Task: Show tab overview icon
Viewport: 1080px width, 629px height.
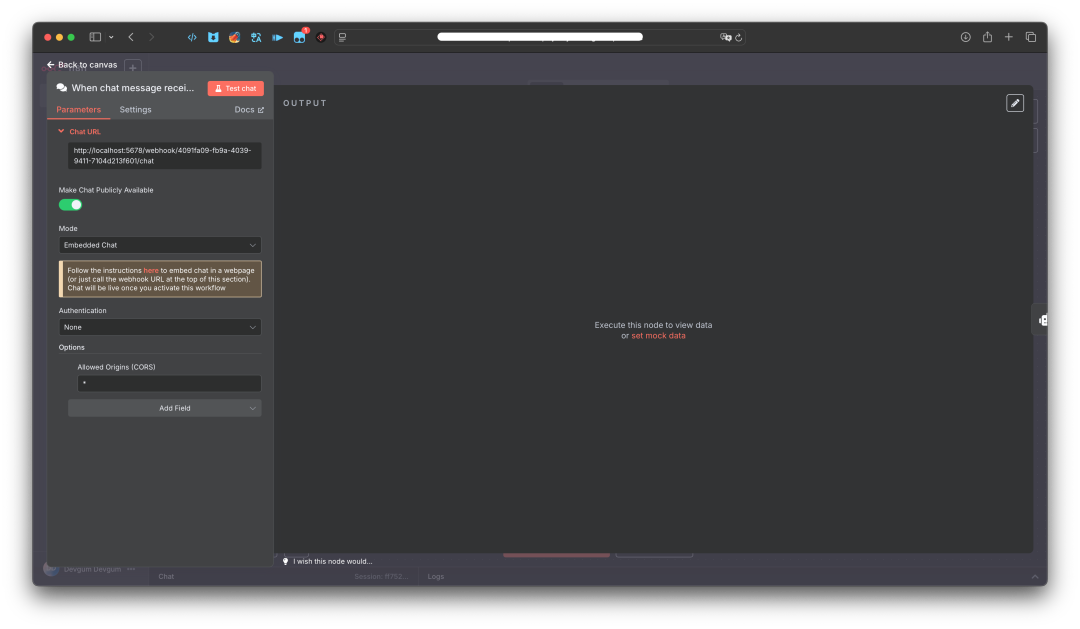Action: click(x=1030, y=37)
